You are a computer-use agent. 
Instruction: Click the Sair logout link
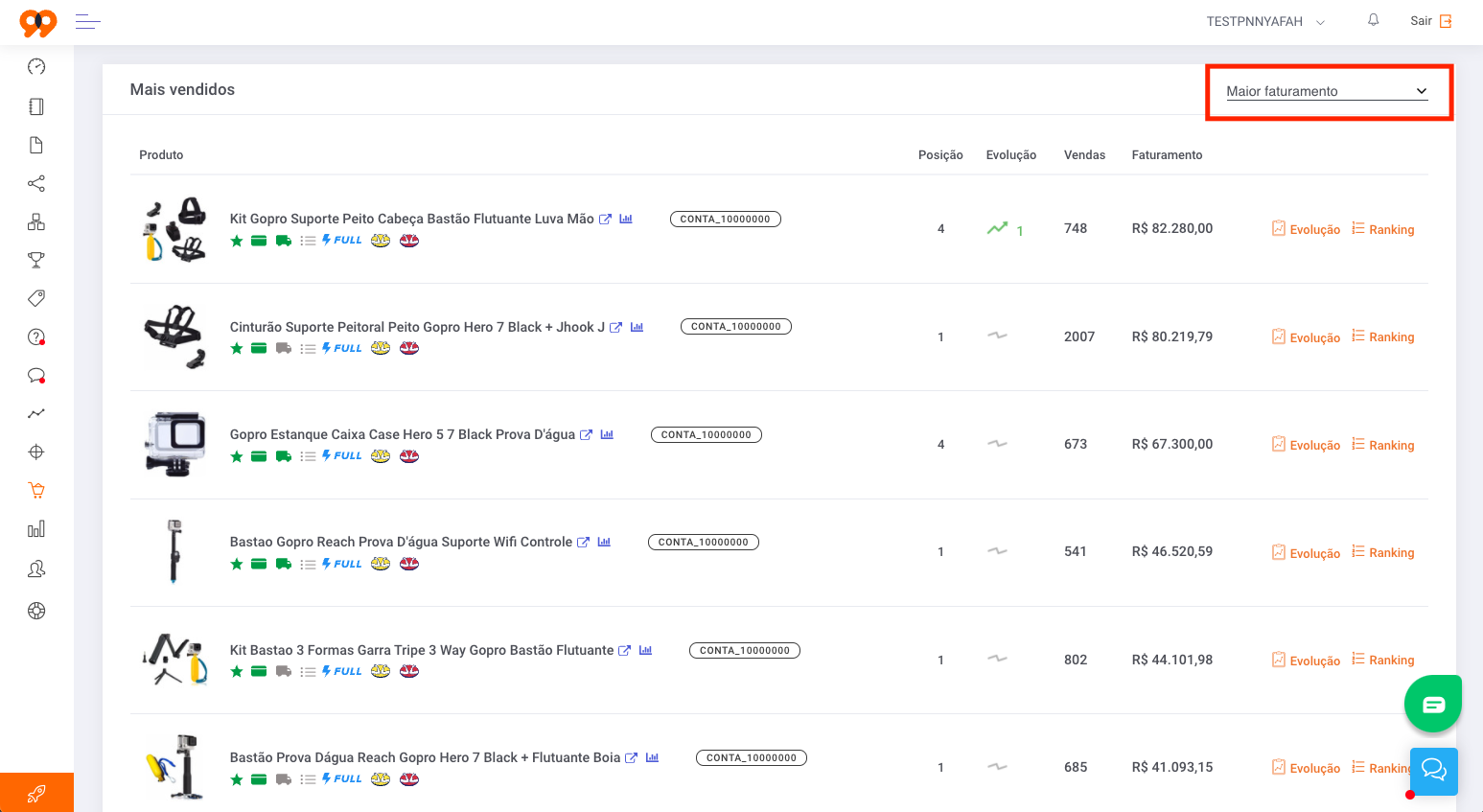click(x=1431, y=21)
